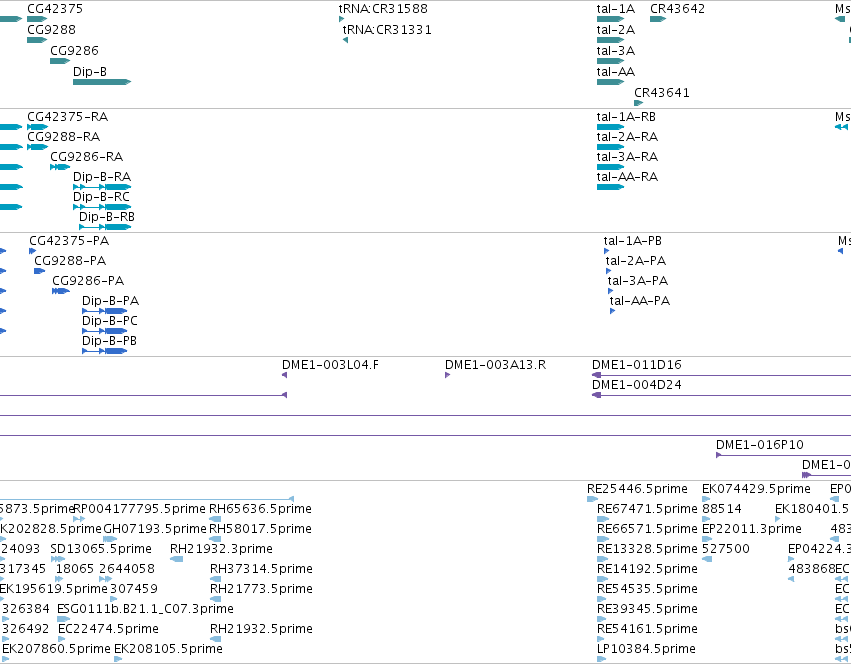The image size is (851, 664).
Task: Select the RH58017.5prime EST
Action: pos(215,539)
